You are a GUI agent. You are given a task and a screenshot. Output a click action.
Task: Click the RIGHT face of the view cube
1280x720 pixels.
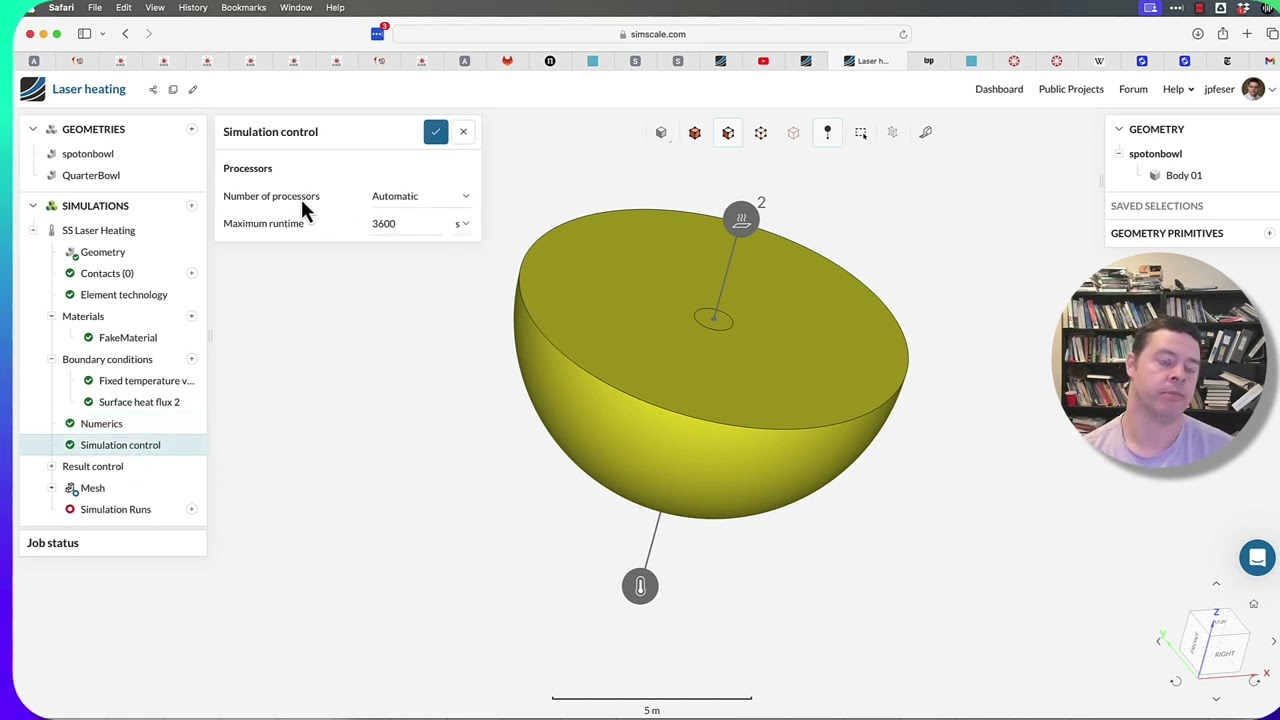(x=1225, y=654)
